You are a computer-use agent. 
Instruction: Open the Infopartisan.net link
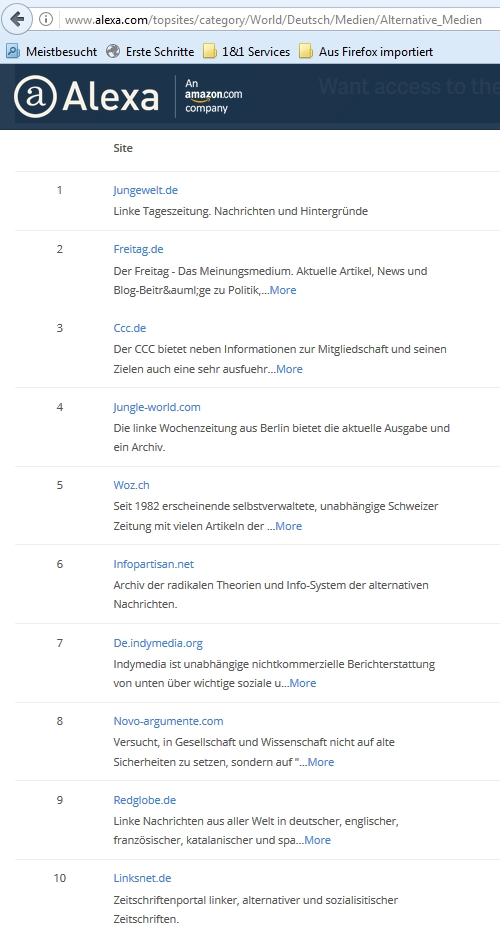coord(154,564)
